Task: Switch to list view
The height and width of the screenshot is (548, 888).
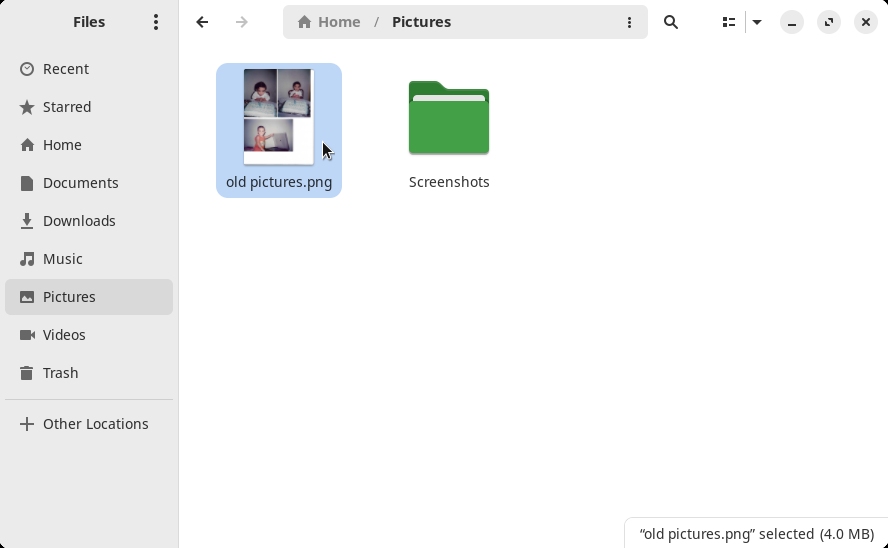Action: [x=729, y=22]
